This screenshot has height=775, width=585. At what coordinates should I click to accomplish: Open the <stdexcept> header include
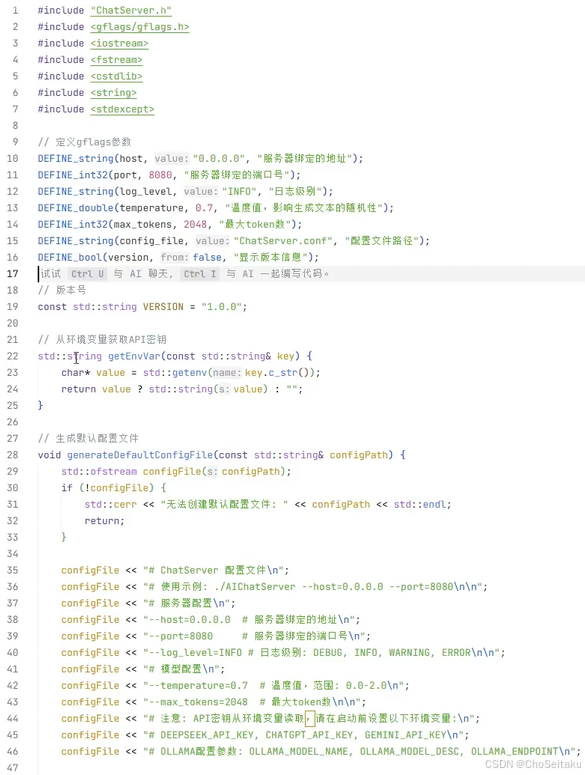[x=122, y=109]
